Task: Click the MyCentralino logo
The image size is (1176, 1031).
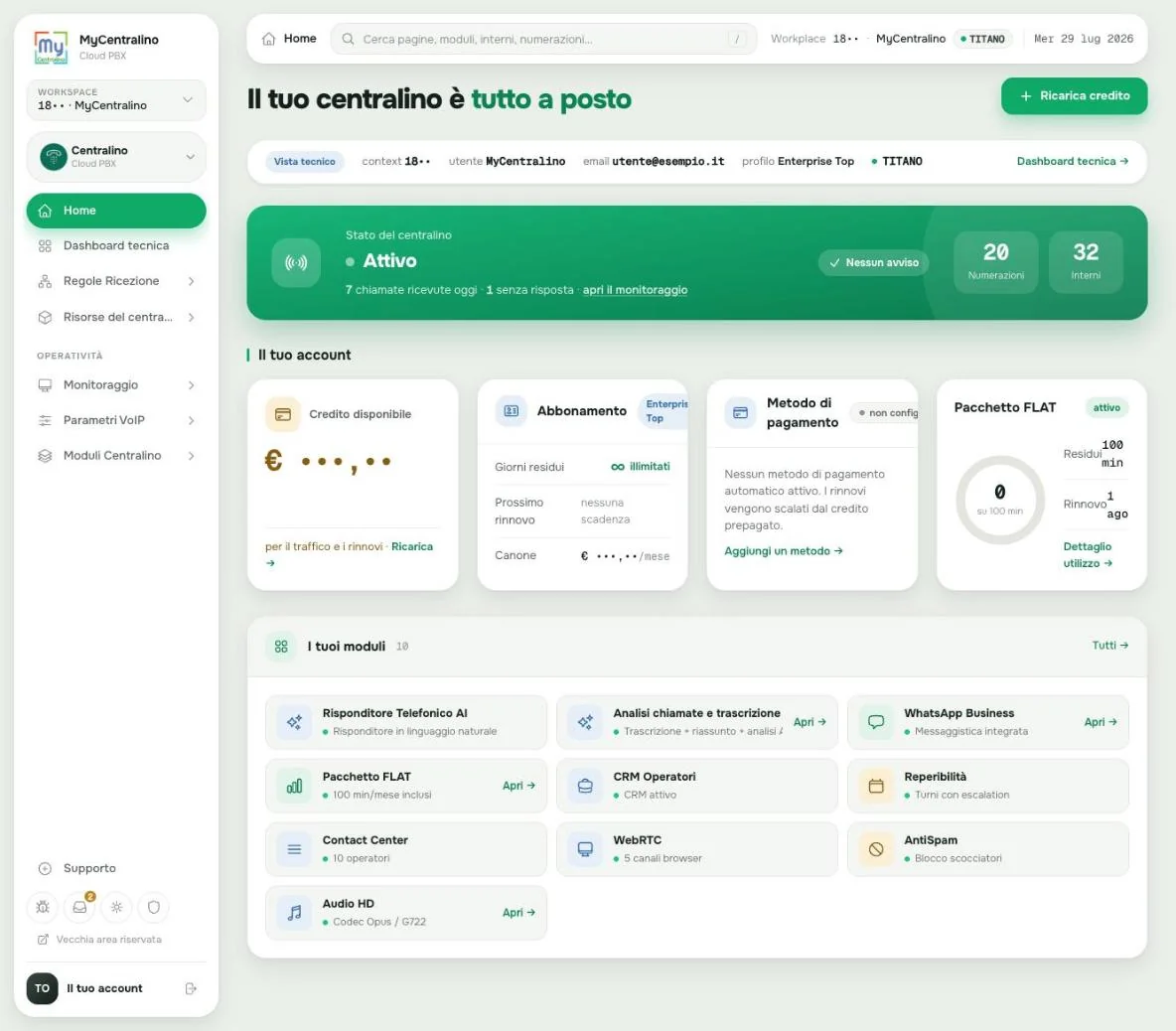Action: click(x=51, y=47)
